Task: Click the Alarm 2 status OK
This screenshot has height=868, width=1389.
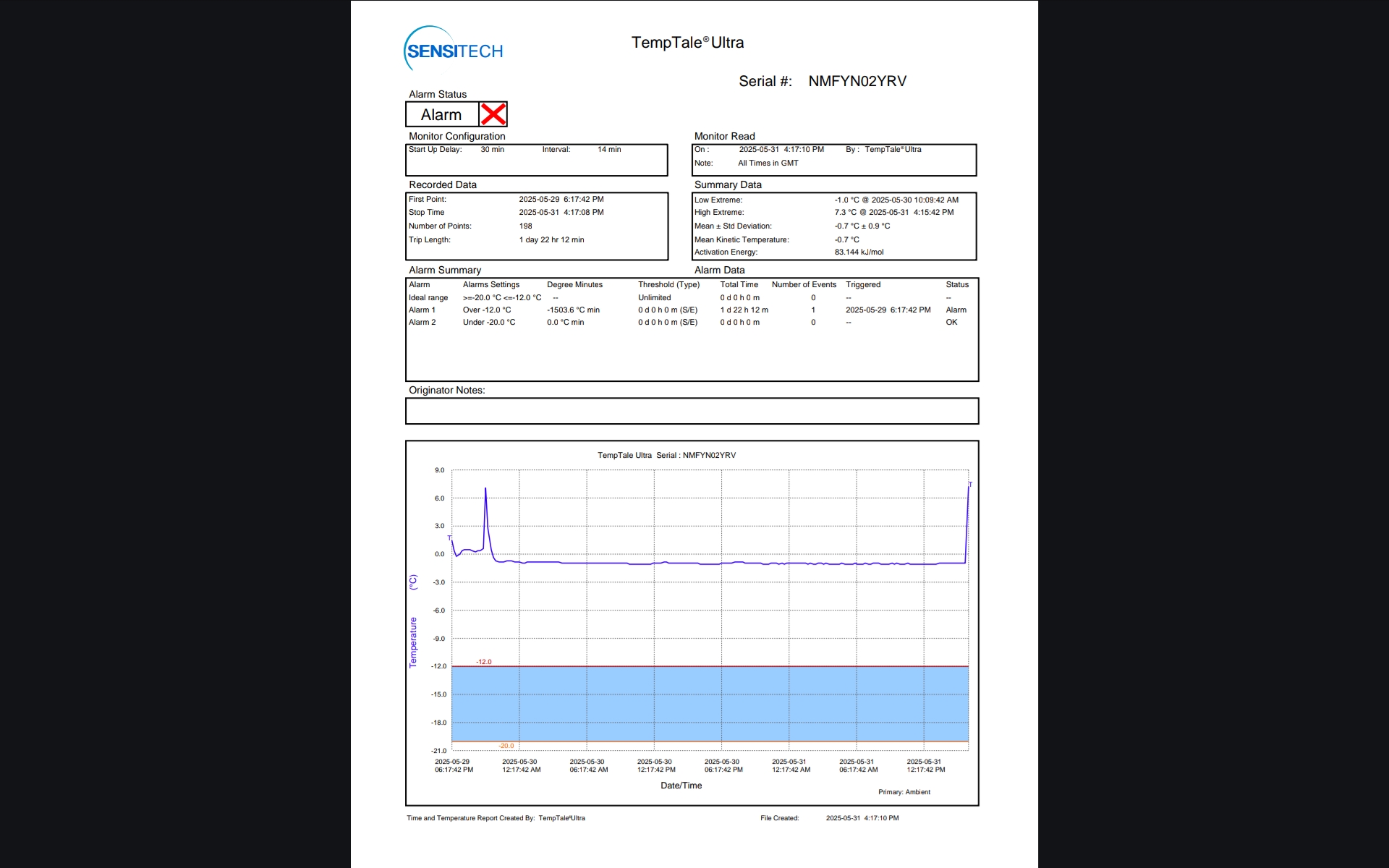Action: [x=951, y=323]
